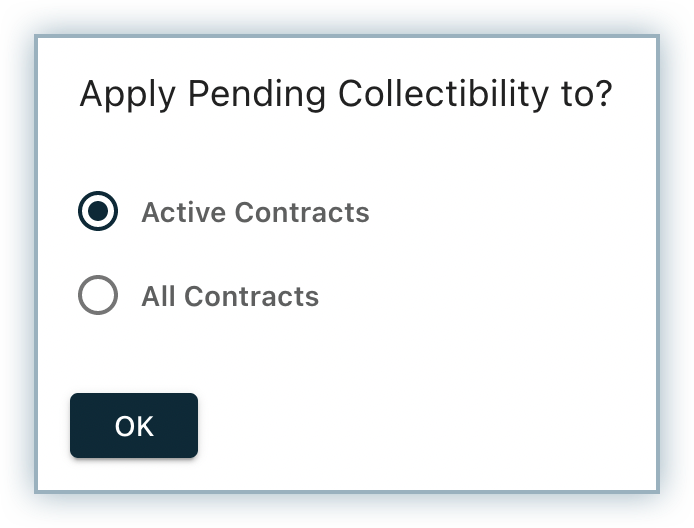Click the empty circle beside All Contracts
Viewport: 694px width, 528px height.
[98, 296]
